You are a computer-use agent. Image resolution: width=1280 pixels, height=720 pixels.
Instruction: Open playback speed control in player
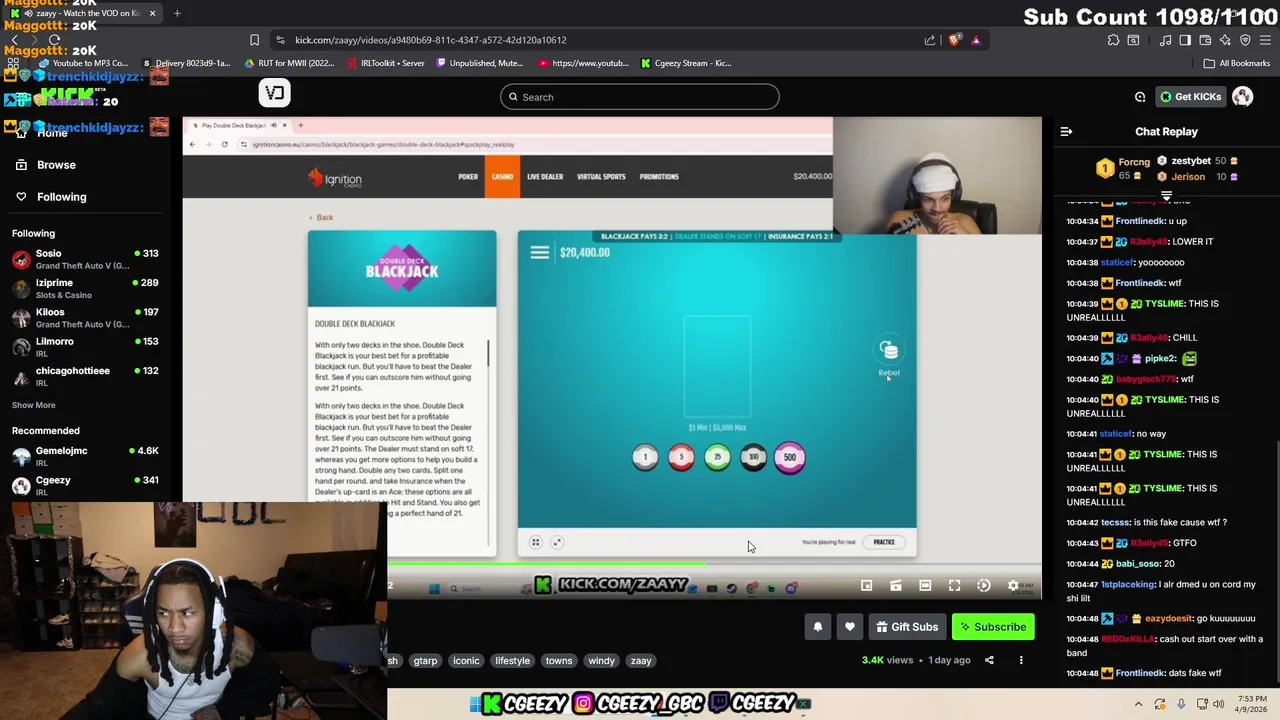(984, 586)
